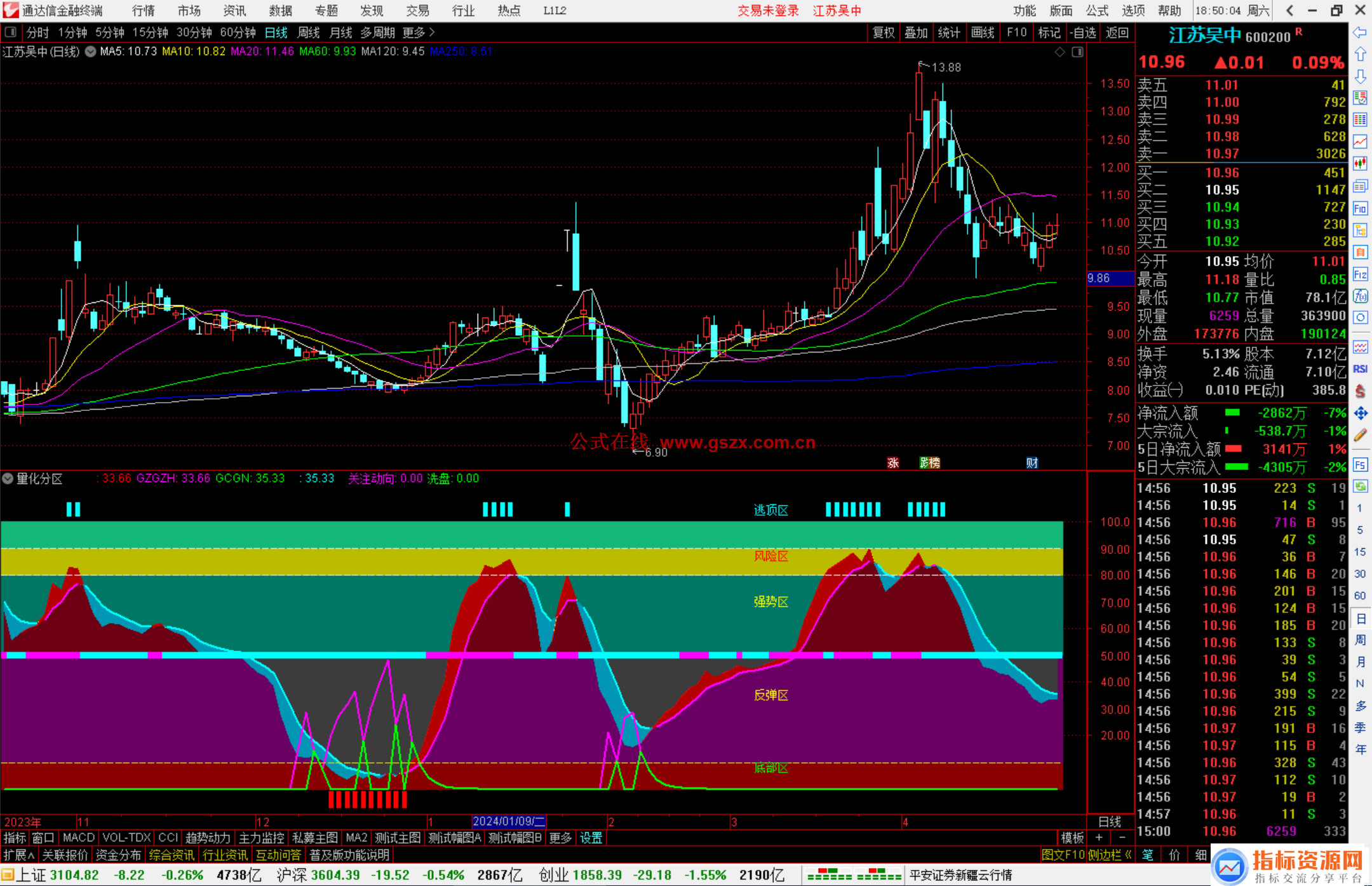Click the FS sidebar icon
Viewport: 1372px width, 886px height.
tap(1360, 465)
